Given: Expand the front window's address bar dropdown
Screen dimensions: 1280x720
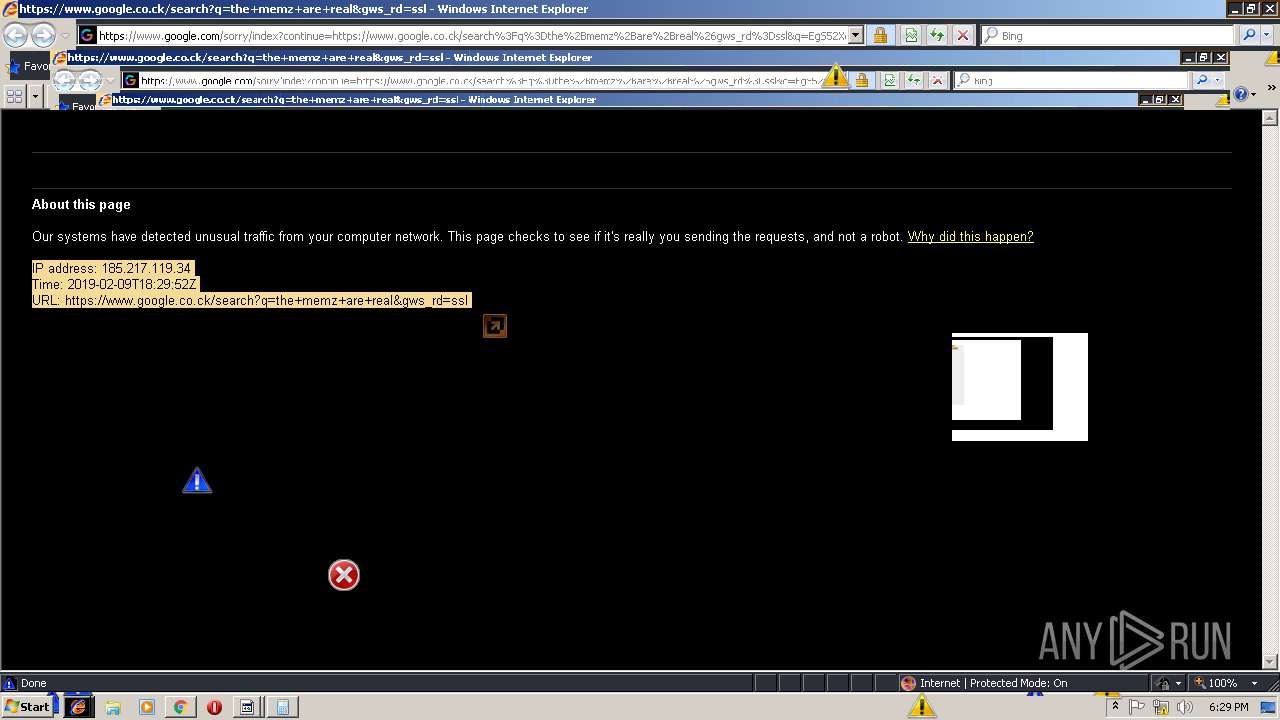Looking at the screenshot, I should [x=855, y=36].
